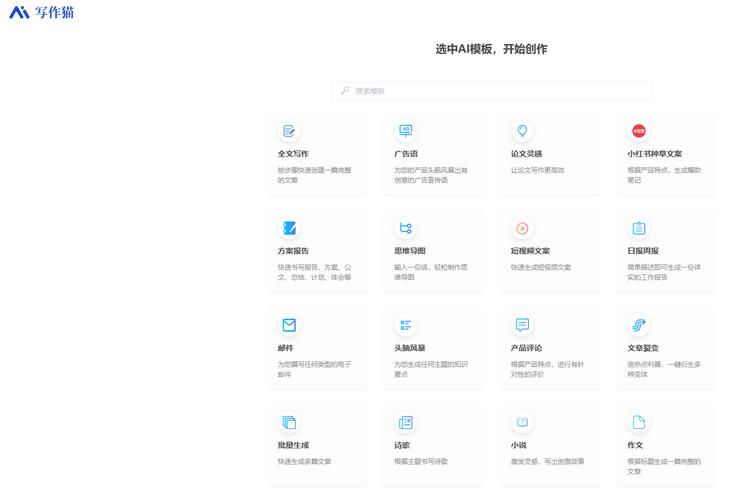Click the 广告语 AD screen icon

pyautogui.click(x=406, y=131)
